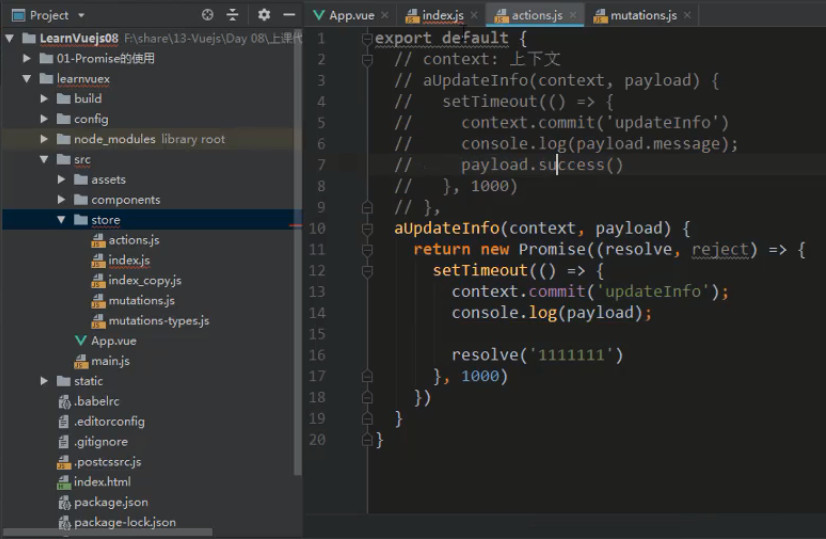826x539 pixels.
Task: Select the src folder label
Action: [82, 159]
